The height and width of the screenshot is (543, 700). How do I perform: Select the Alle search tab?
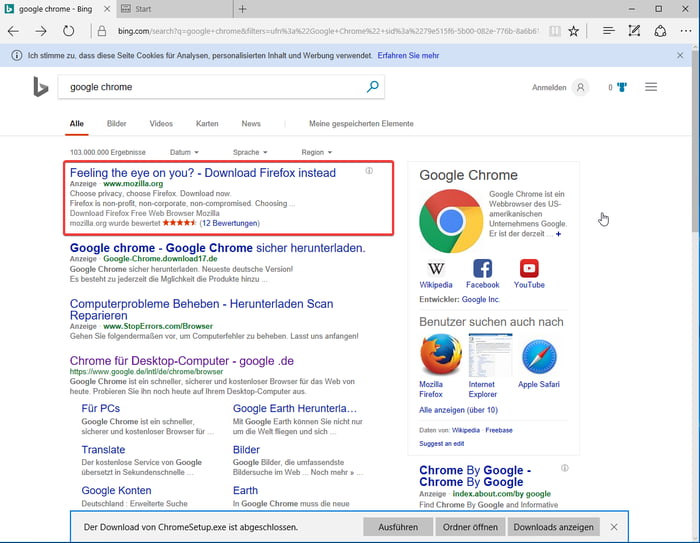coord(76,124)
